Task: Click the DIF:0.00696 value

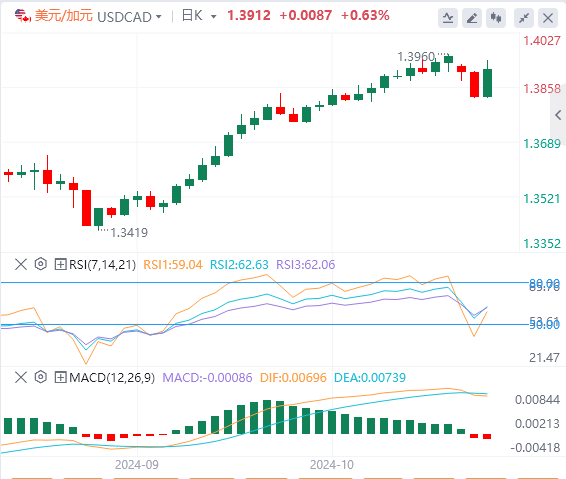Action: [x=293, y=378]
